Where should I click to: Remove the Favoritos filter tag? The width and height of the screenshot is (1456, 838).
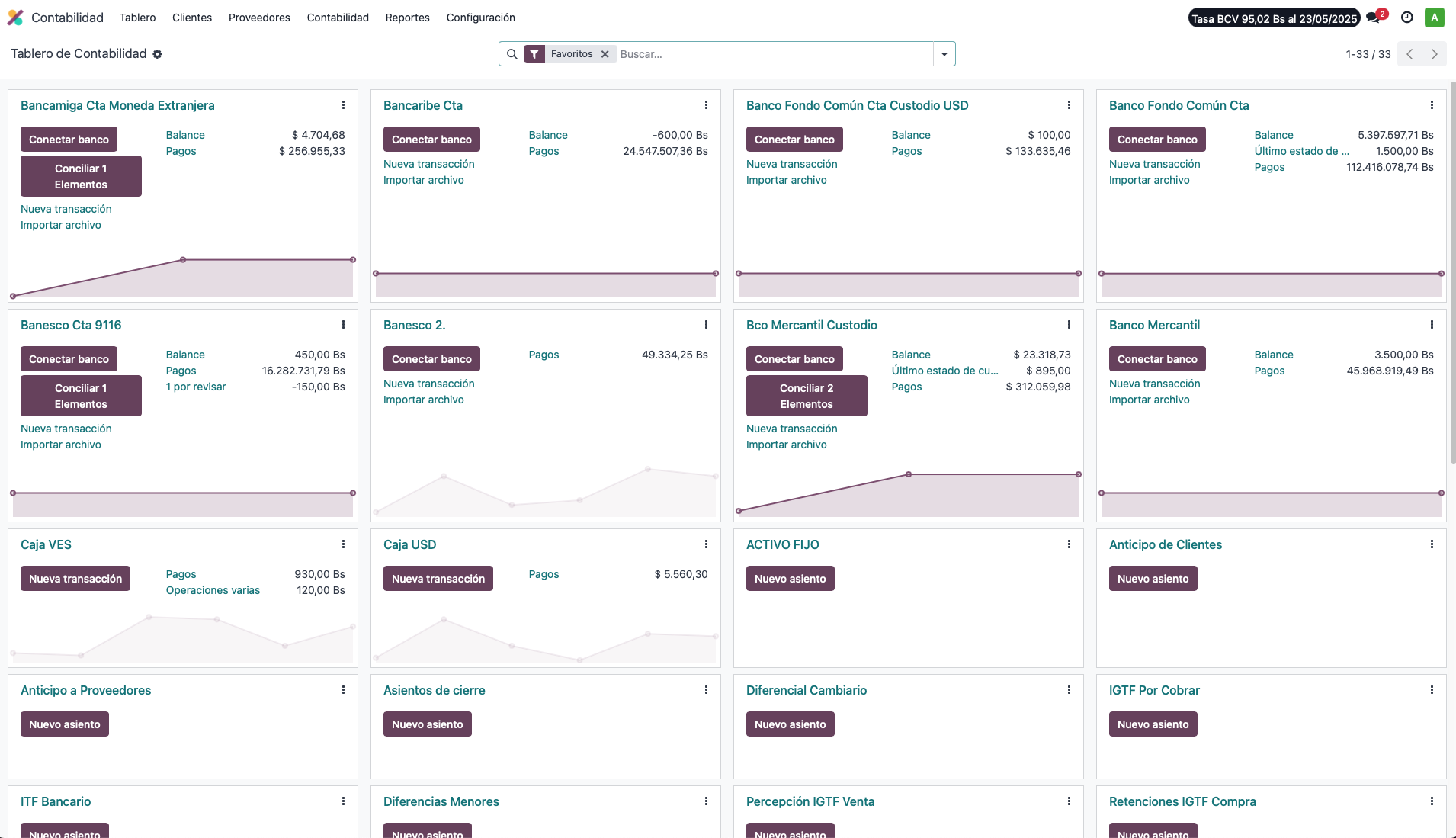[605, 54]
